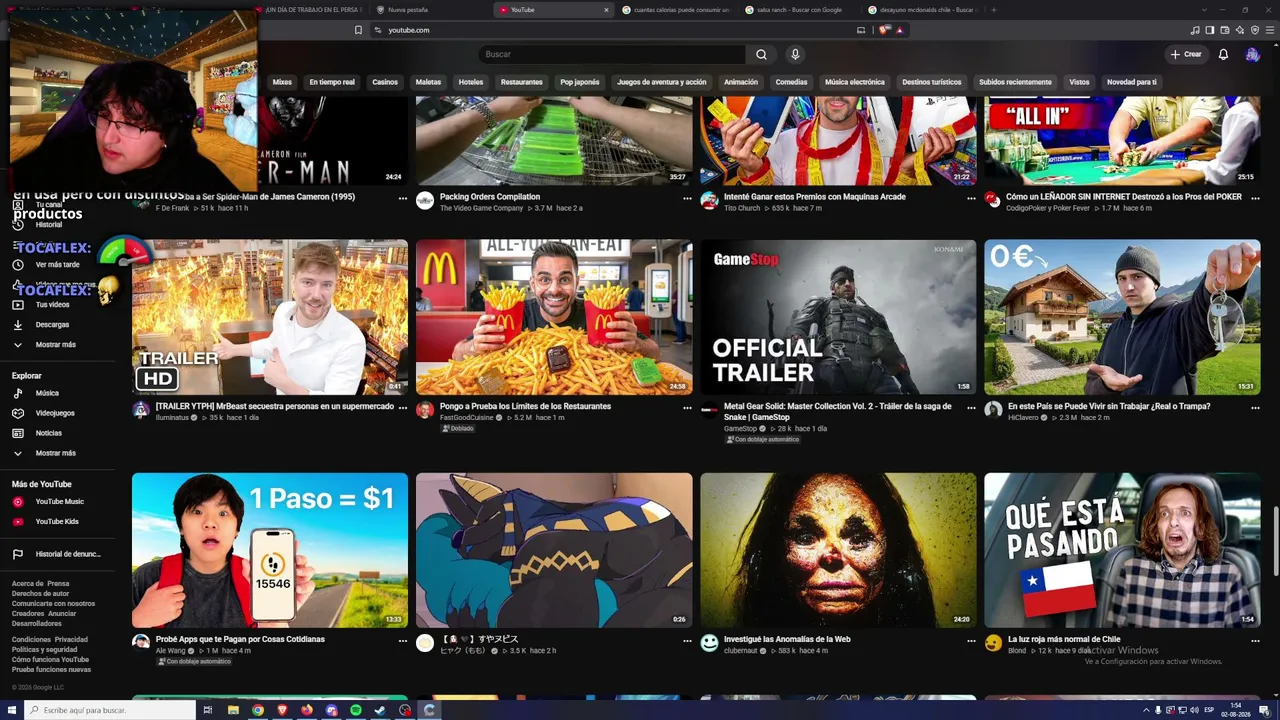Click the Brave Rewards triangle icon

click(899, 30)
